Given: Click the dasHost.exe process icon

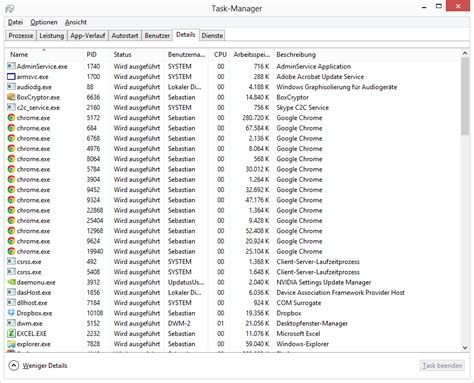Looking at the screenshot, I should point(11,293).
